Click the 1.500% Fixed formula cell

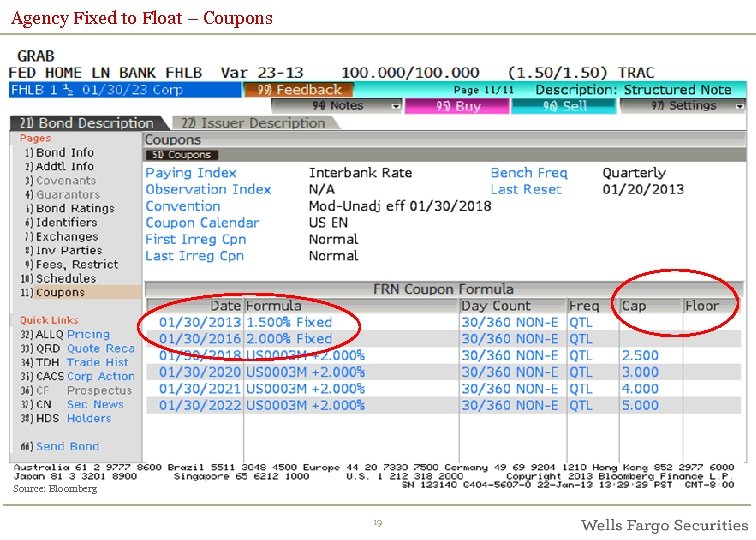(289, 322)
